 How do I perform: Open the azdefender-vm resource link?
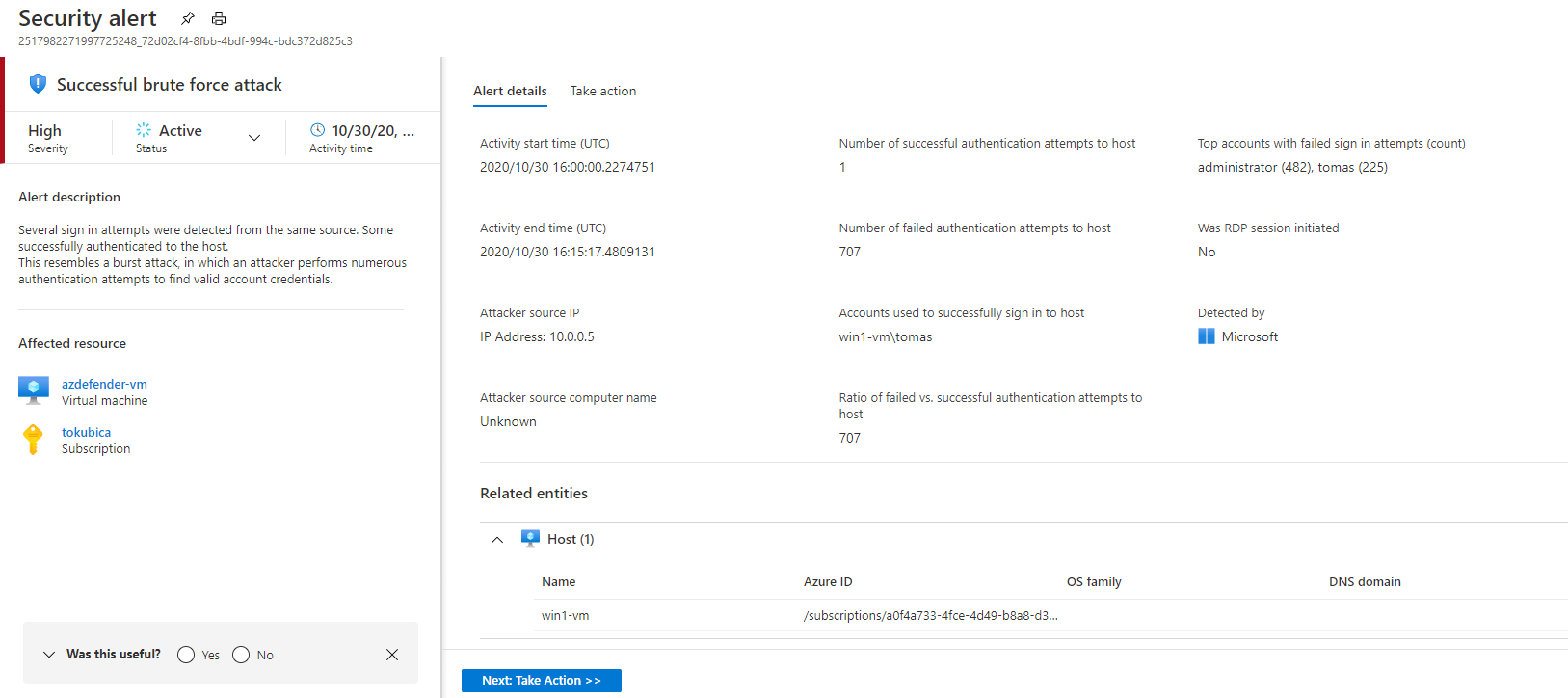coord(104,384)
